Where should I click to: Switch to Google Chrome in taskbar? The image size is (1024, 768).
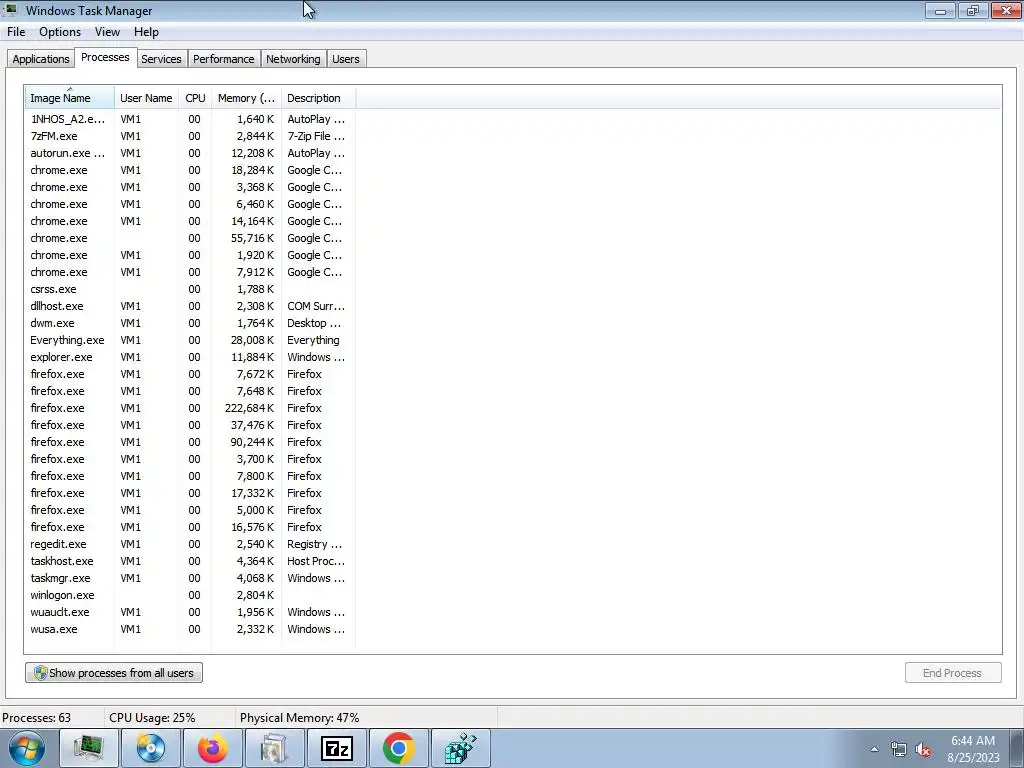(x=399, y=748)
